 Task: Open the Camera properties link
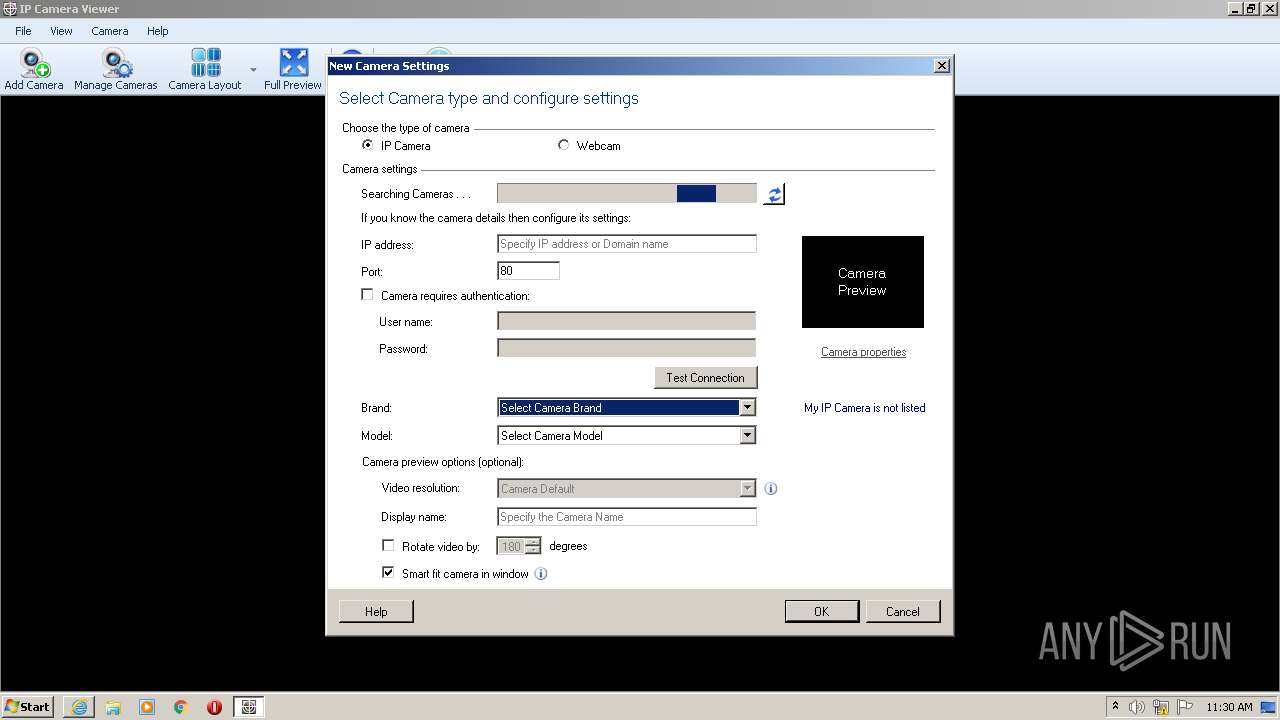point(864,352)
